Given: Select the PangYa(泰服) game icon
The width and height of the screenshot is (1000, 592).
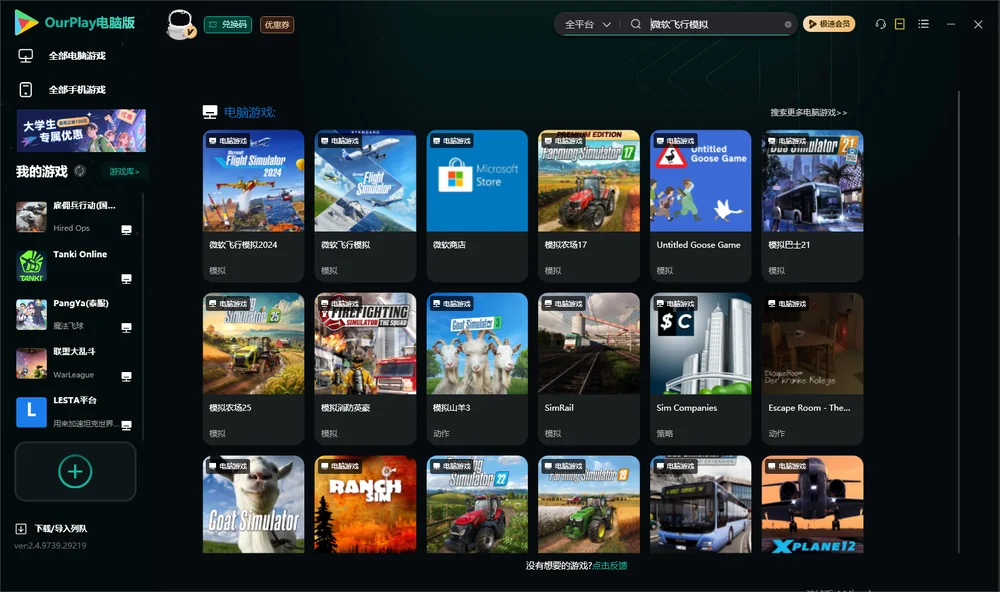Looking at the screenshot, I should (x=31, y=314).
